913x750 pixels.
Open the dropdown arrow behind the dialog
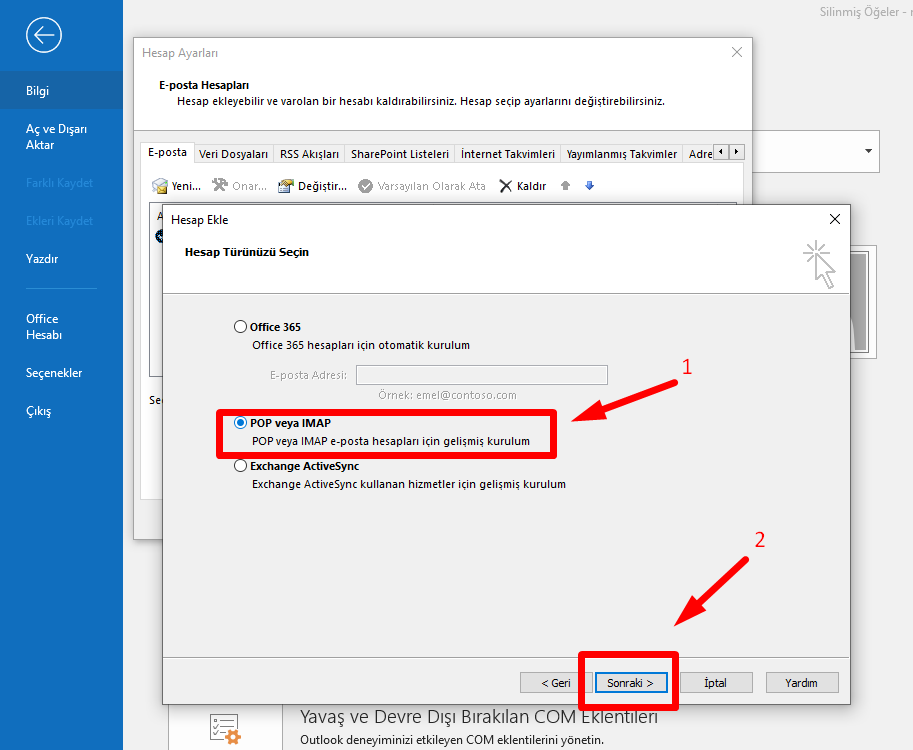pos(866,151)
